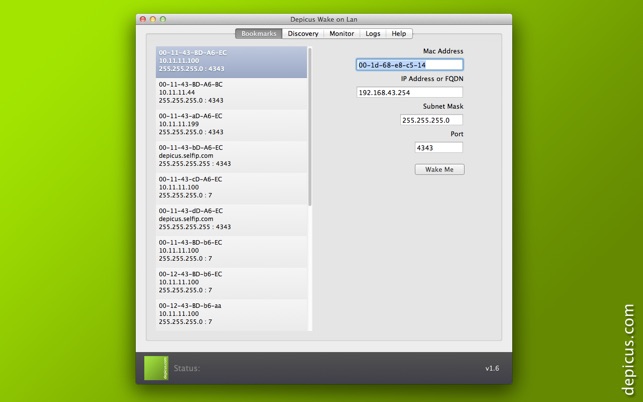Image resolution: width=643 pixels, height=402 pixels.
Task: Open the Help tab
Action: 399,34
